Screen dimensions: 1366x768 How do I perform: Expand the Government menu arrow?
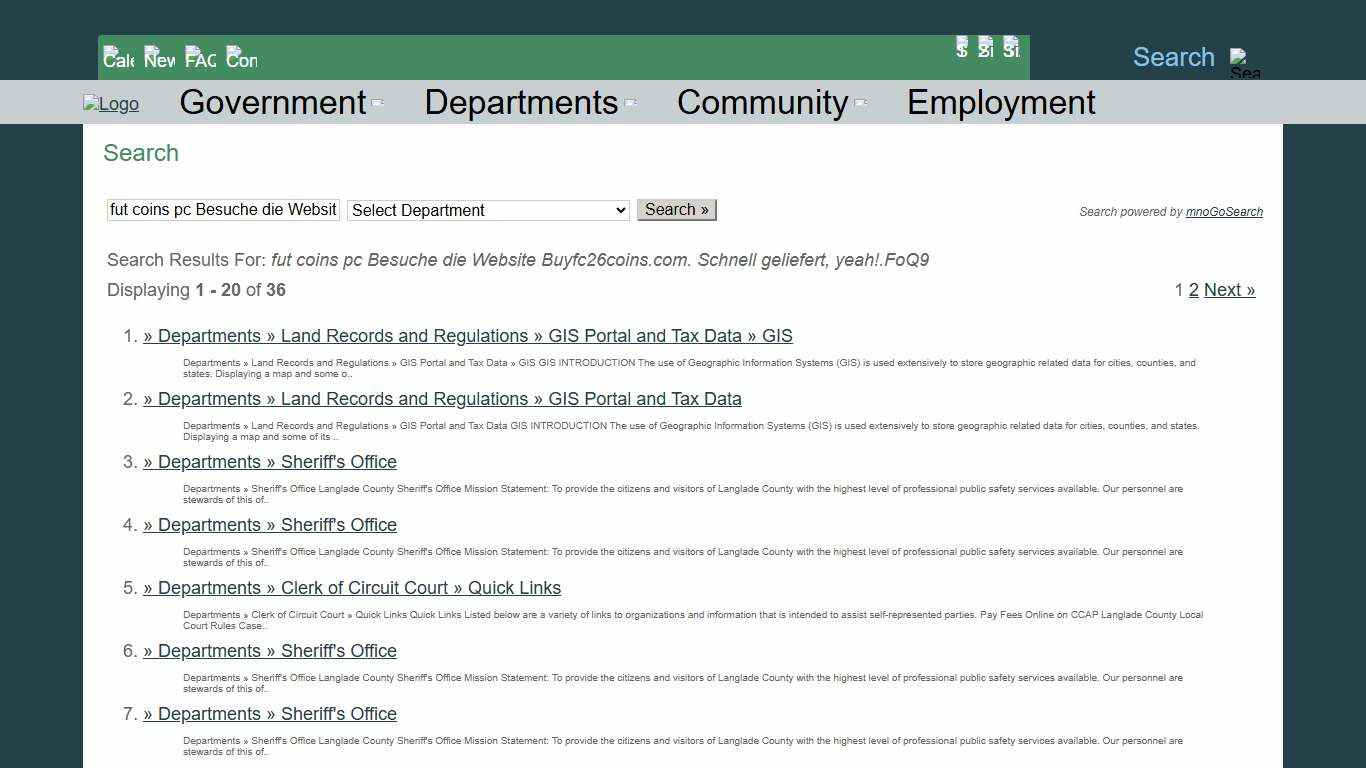coord(377,102)
